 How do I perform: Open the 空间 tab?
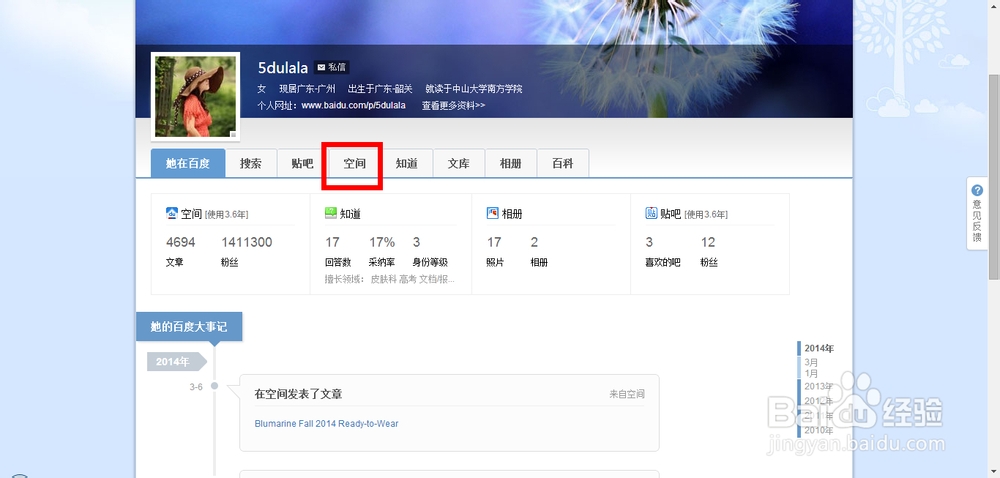click(x=355, y=163)
